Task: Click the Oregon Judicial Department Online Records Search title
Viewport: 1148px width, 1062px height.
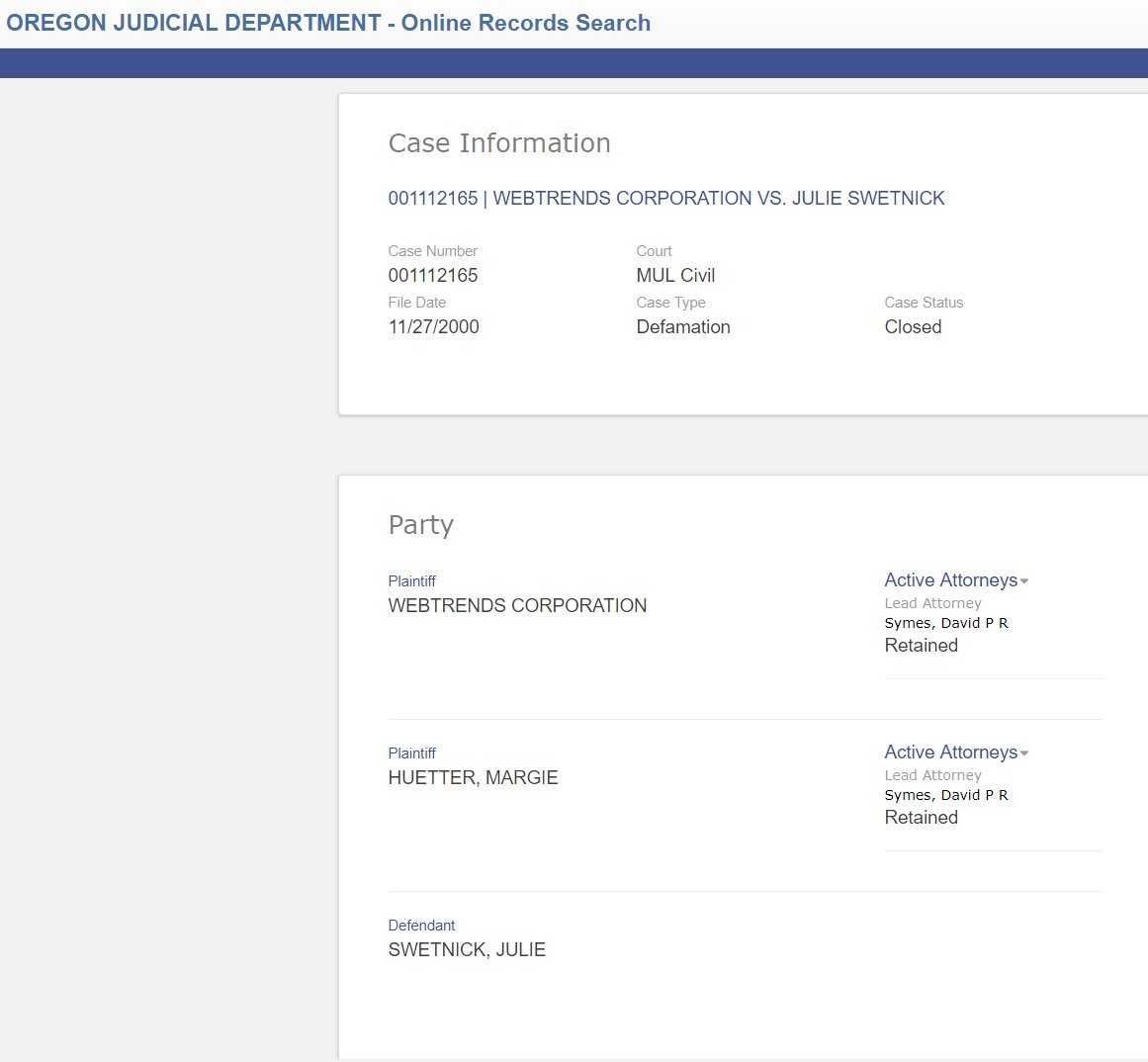Action: (x=328, y=23)
